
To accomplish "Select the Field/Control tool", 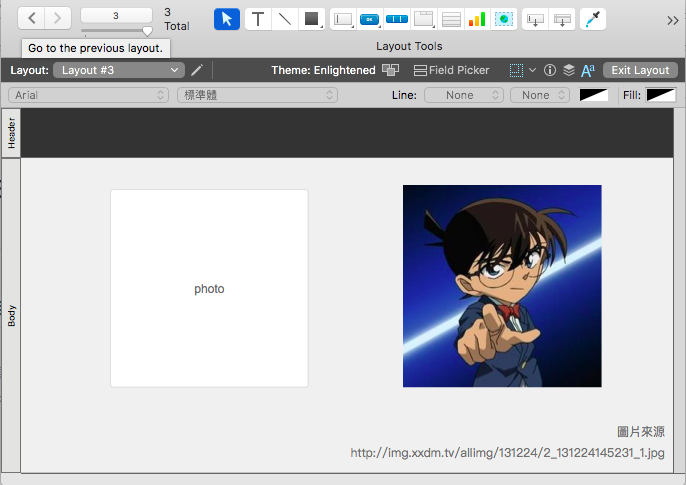I will 343,19.
